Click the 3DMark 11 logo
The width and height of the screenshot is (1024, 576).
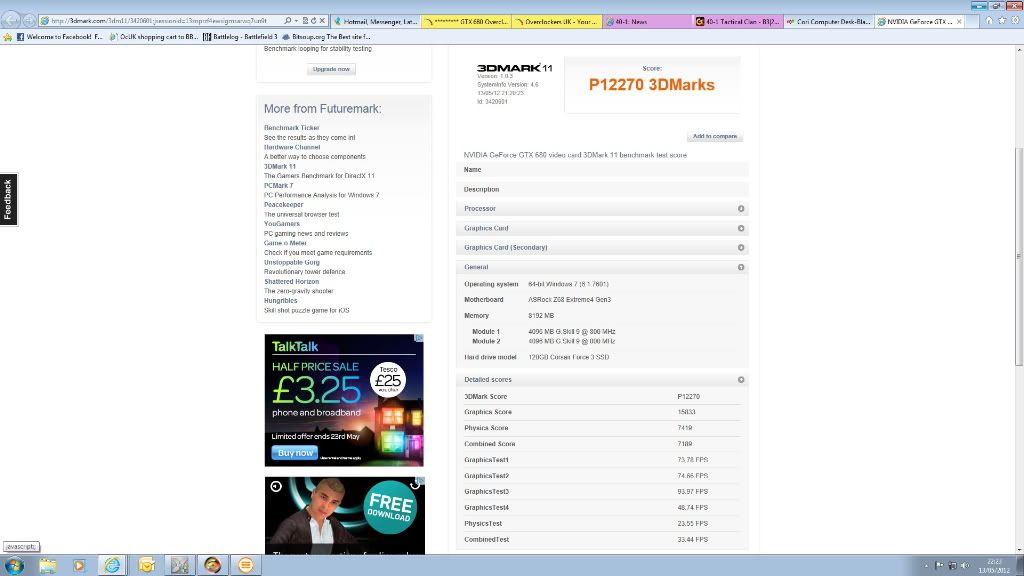click(515, 68)
